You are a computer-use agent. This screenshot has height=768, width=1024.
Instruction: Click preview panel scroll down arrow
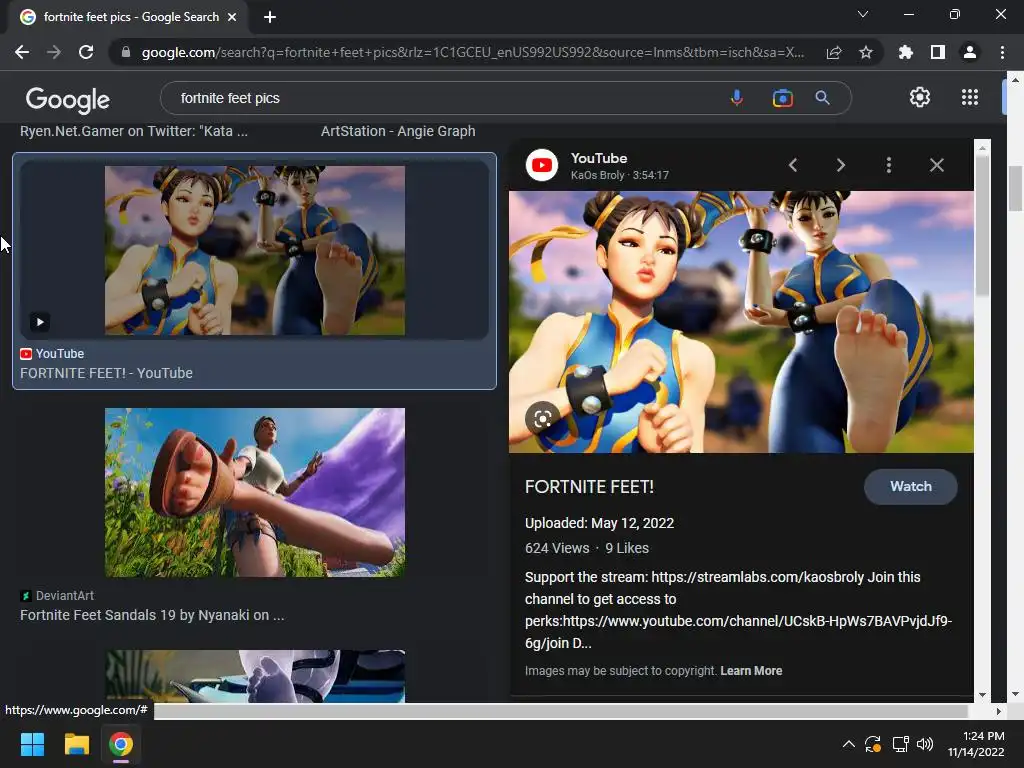[982, 695]
